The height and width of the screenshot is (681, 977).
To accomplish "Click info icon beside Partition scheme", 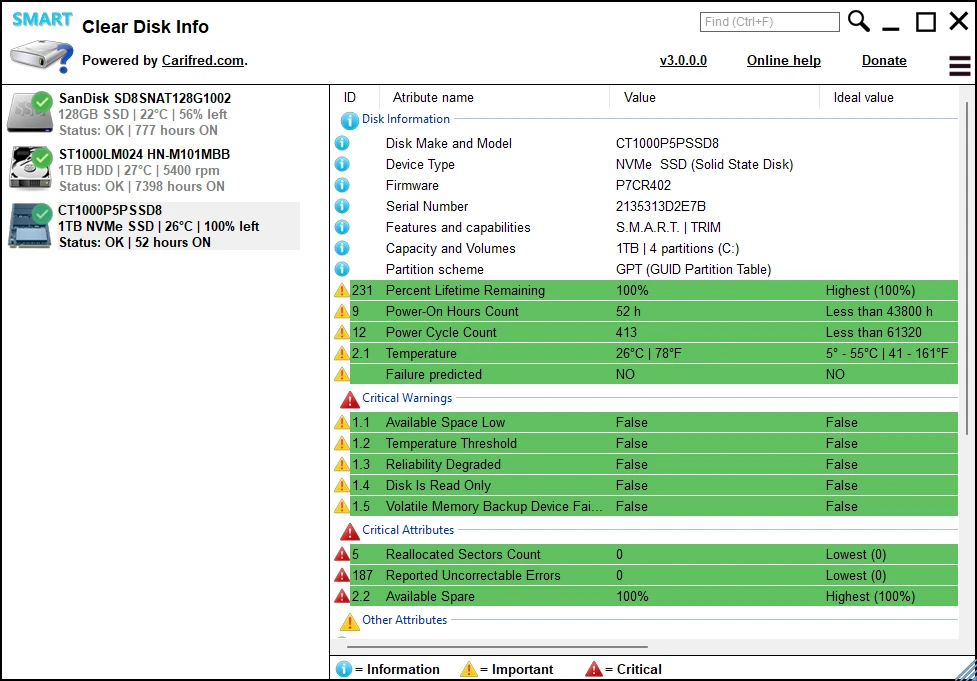I will coord(342,269).
